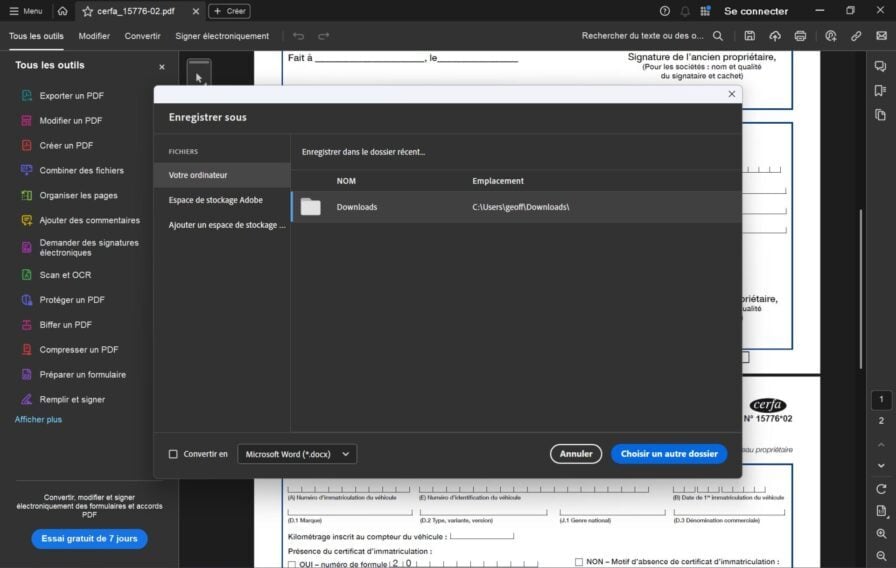Close the Enregistrer sous dialog
Viewport: 896px width, 568px height.
tap(731, 94)
